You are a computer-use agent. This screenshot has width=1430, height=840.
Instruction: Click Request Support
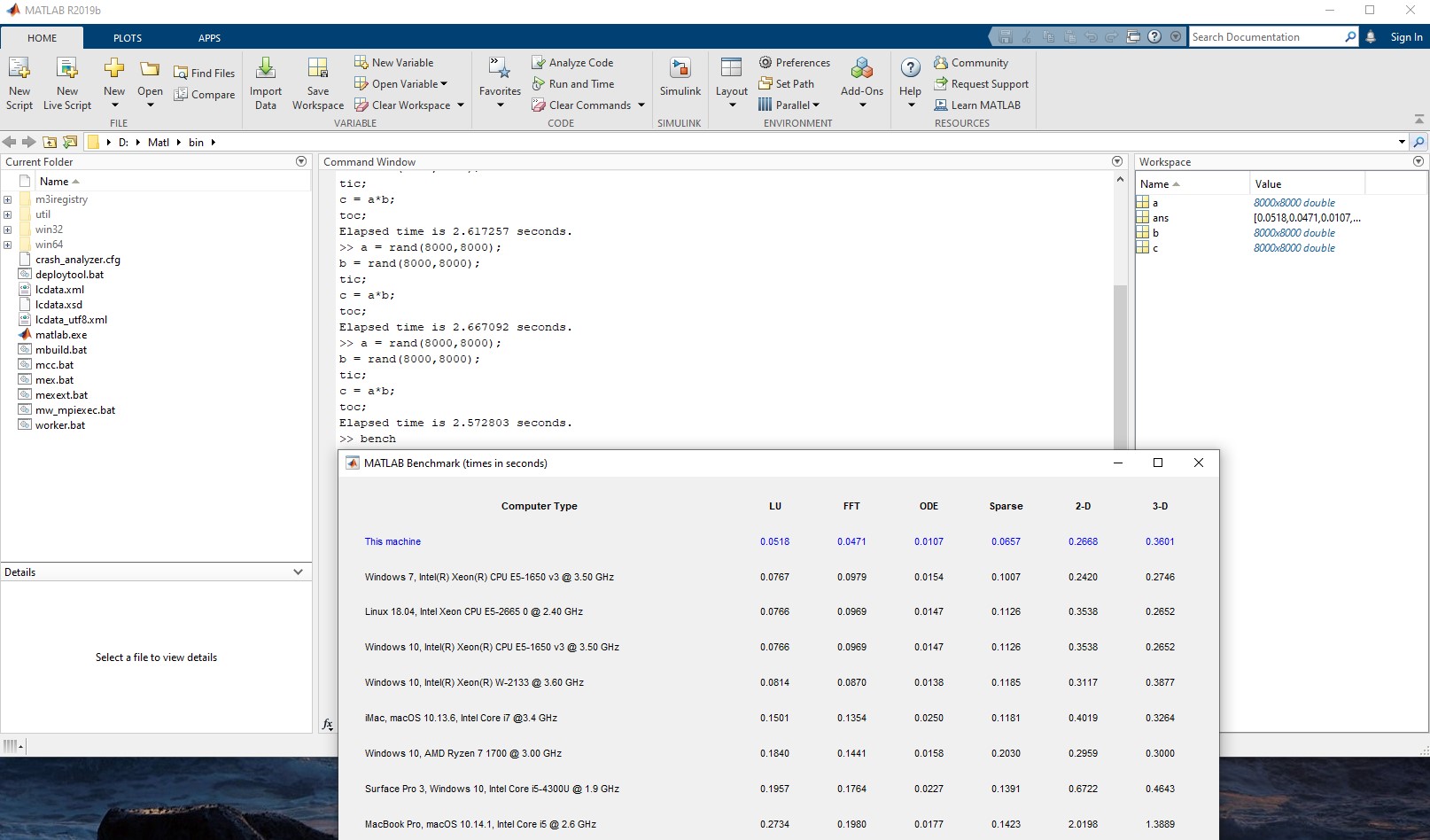click(x=982, y=84)
